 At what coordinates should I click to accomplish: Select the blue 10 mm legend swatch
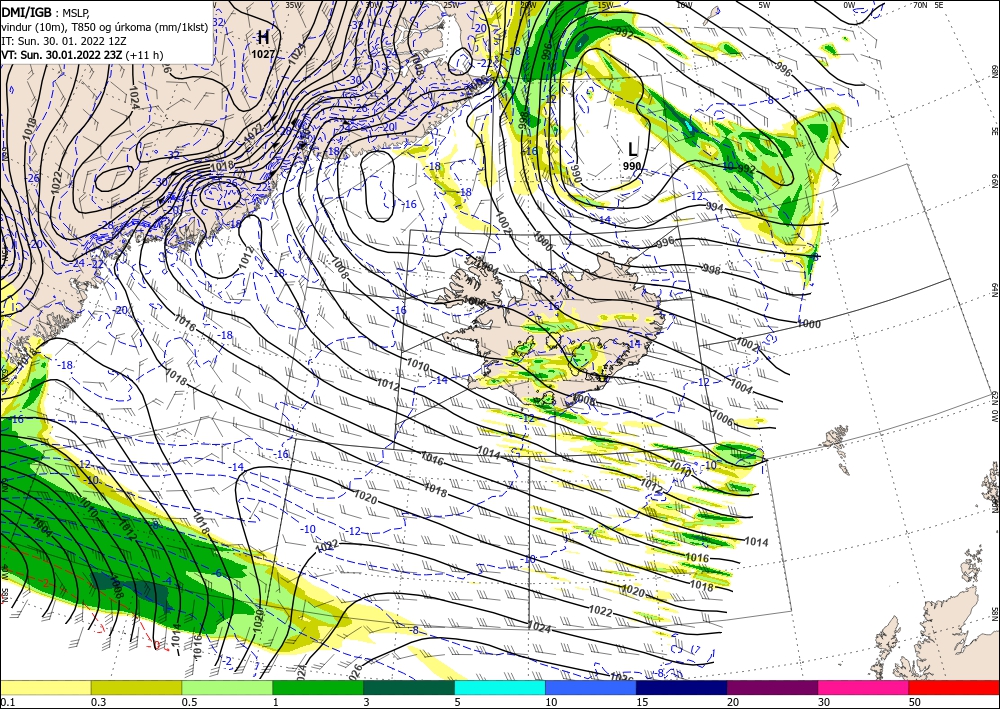(591, 687)
